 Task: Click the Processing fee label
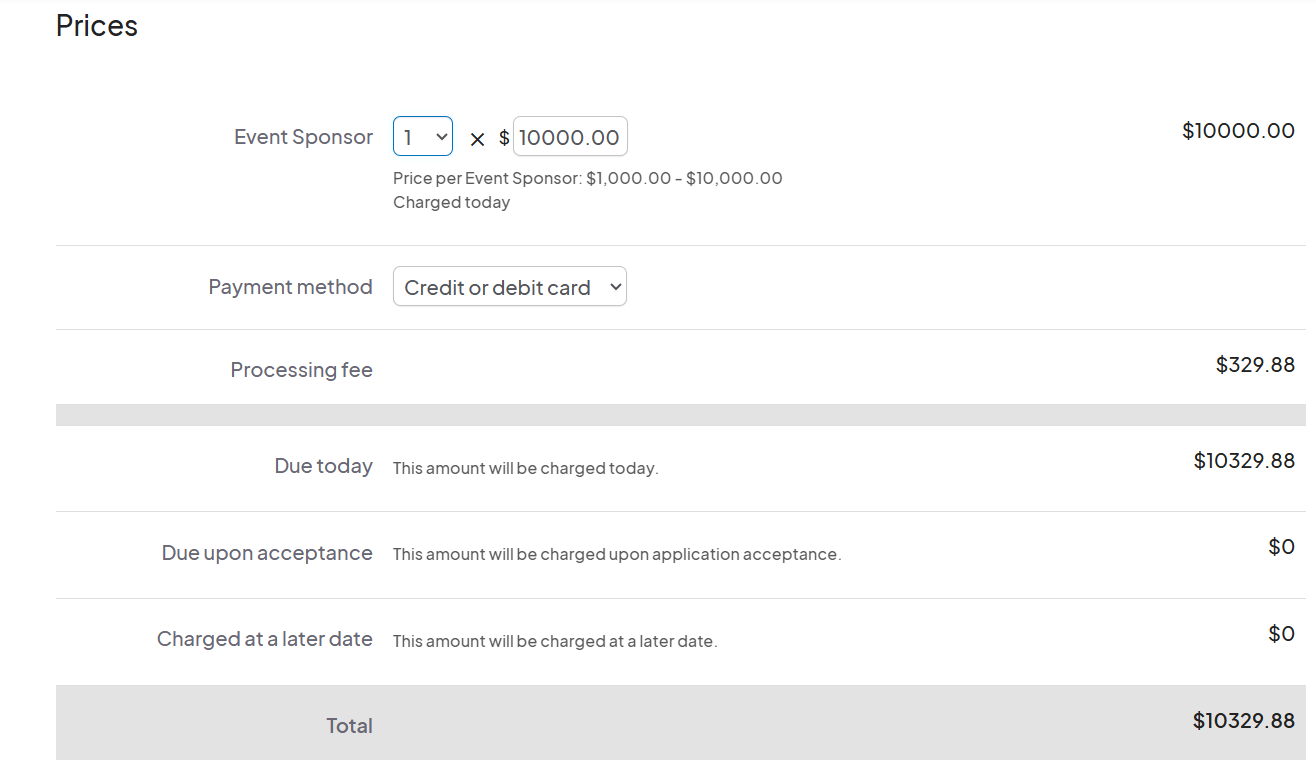[x=301, y=370]
